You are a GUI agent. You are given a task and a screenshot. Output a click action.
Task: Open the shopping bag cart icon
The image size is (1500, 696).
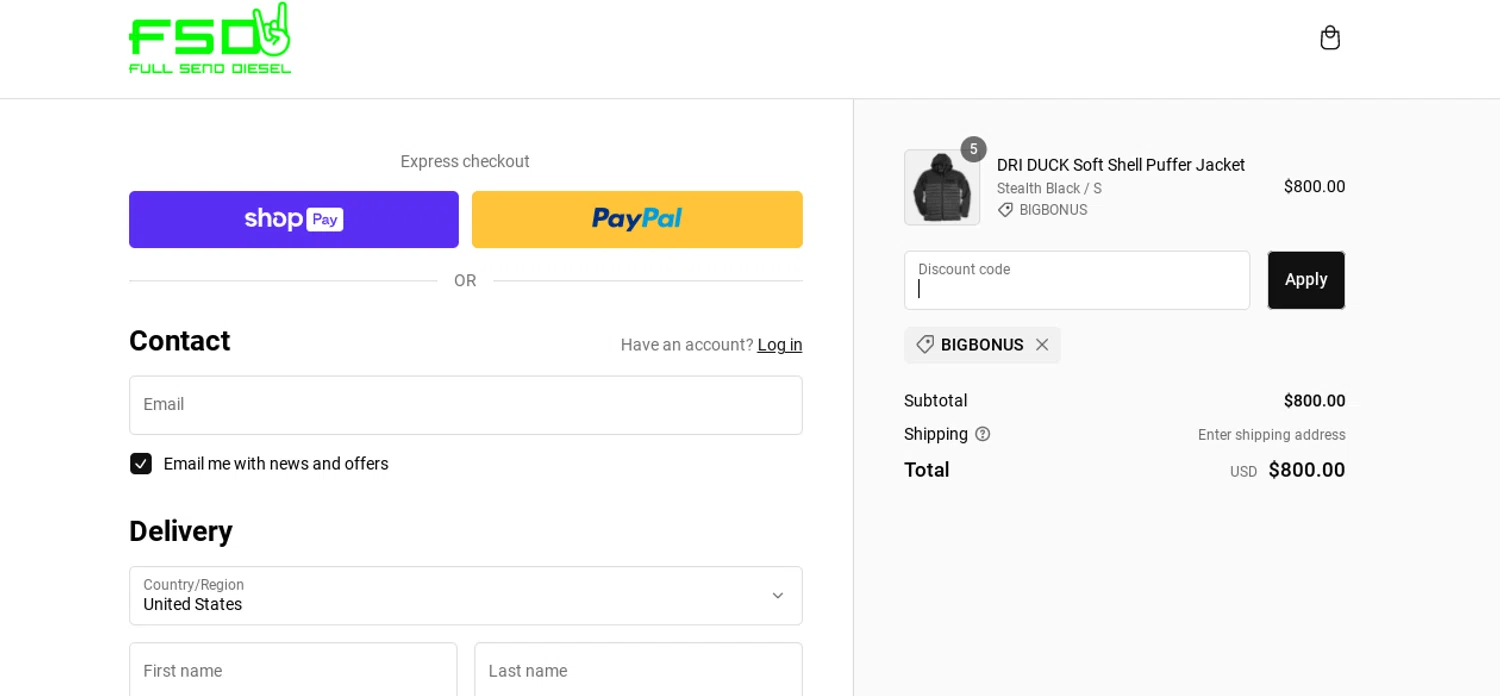[1329, 38]
